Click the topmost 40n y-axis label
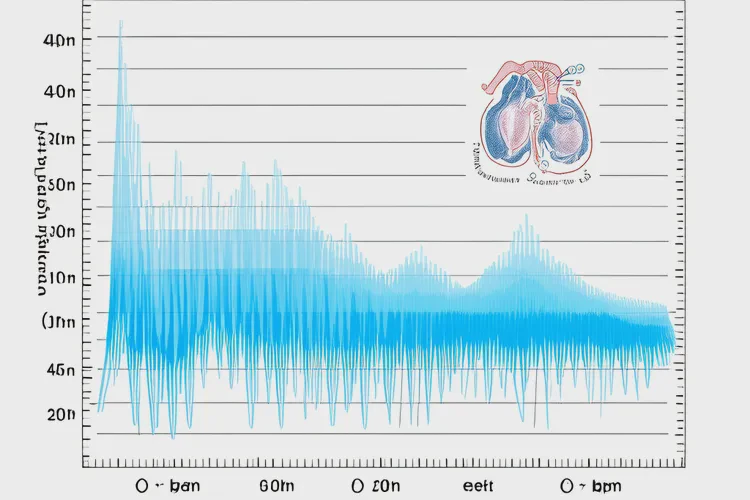Image resolution: width=750 pixels, height=500 pixels. click(x=61, y=40)
